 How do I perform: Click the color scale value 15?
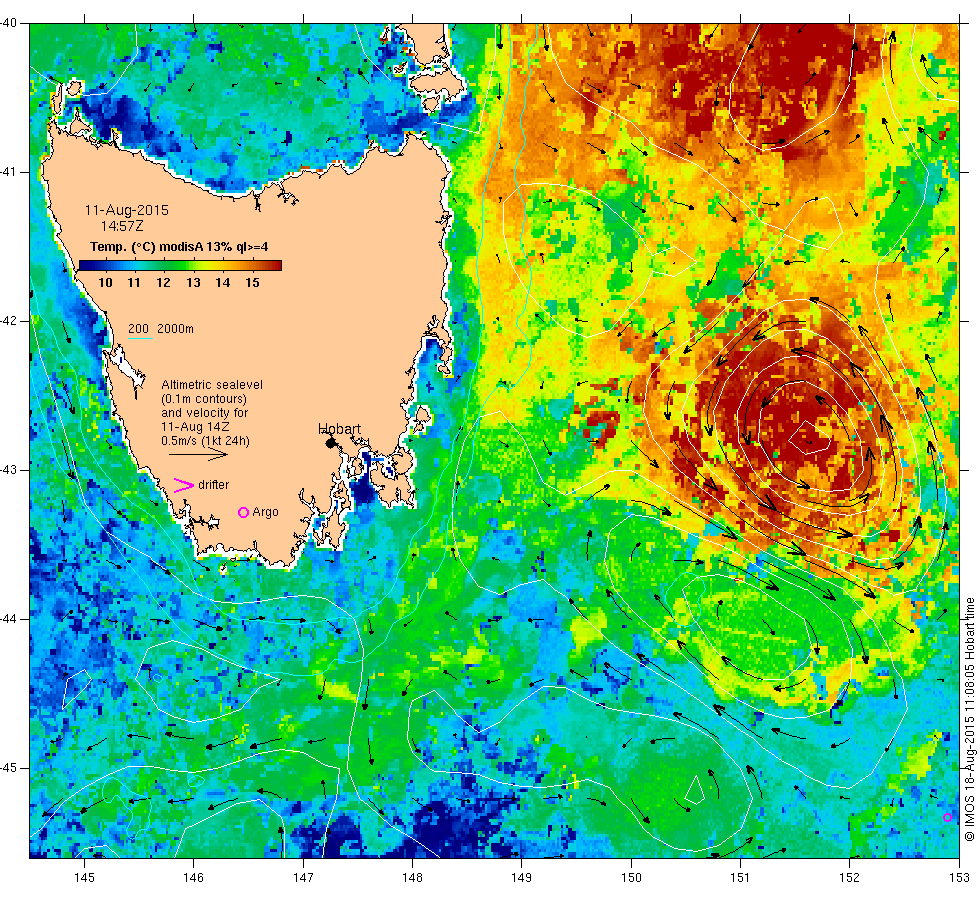pos(252,282)
